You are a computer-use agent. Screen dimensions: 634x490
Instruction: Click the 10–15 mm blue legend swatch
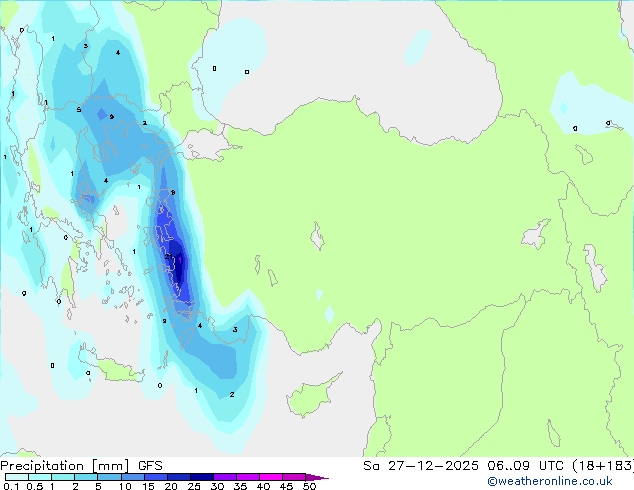(132, 477)
